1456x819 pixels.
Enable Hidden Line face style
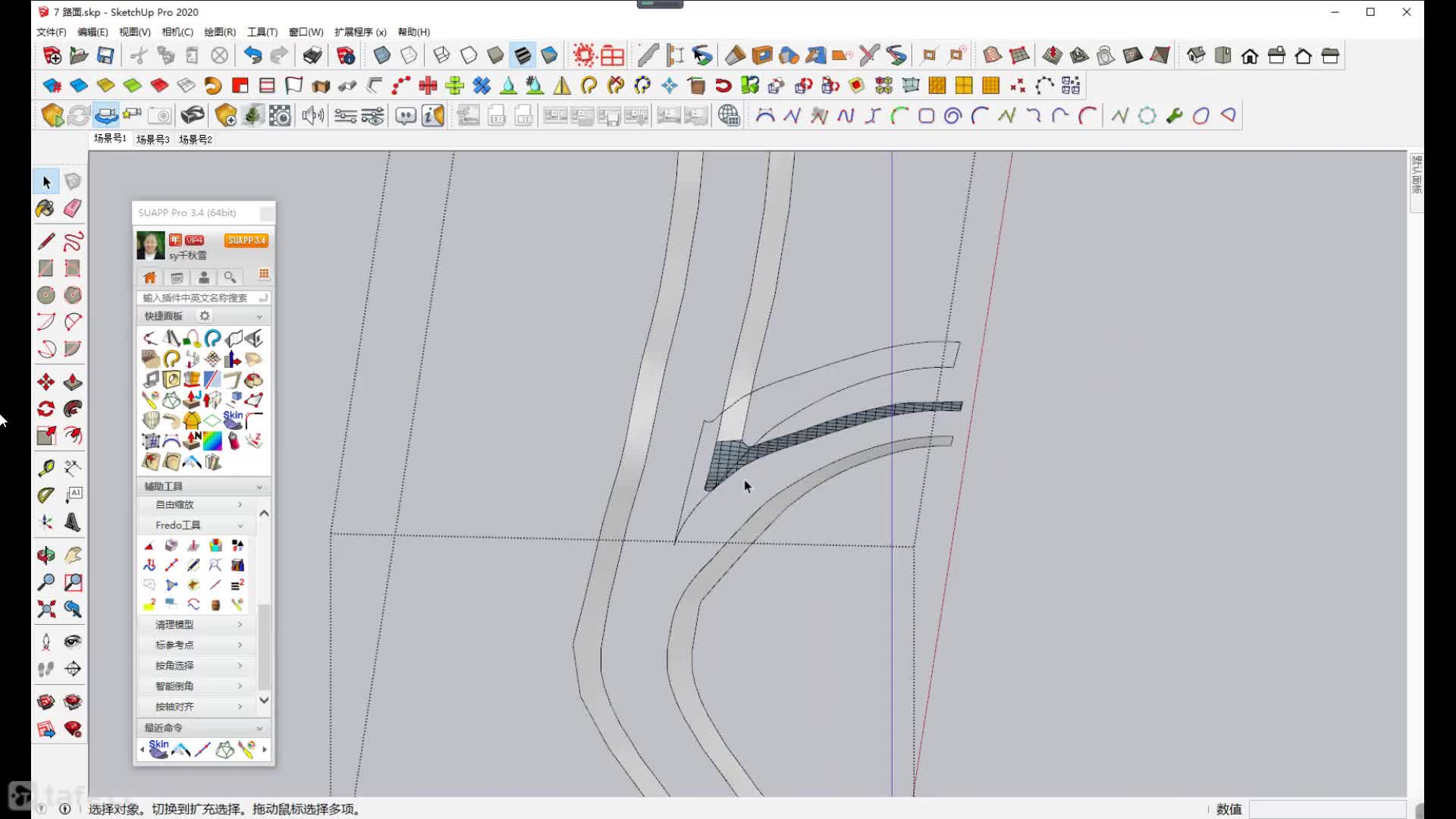(x=469, y=55)
